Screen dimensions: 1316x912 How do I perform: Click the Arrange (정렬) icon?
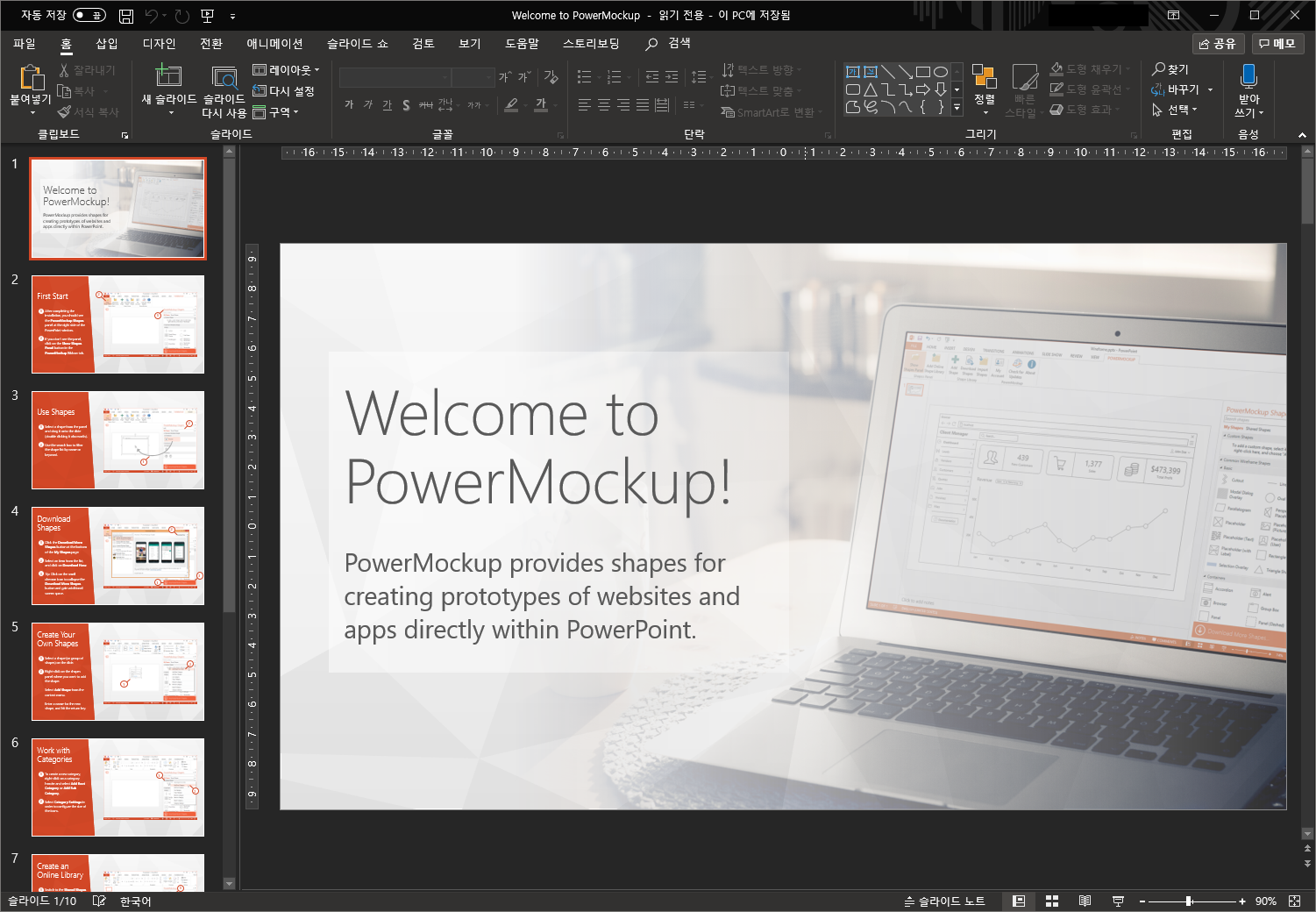985,77
